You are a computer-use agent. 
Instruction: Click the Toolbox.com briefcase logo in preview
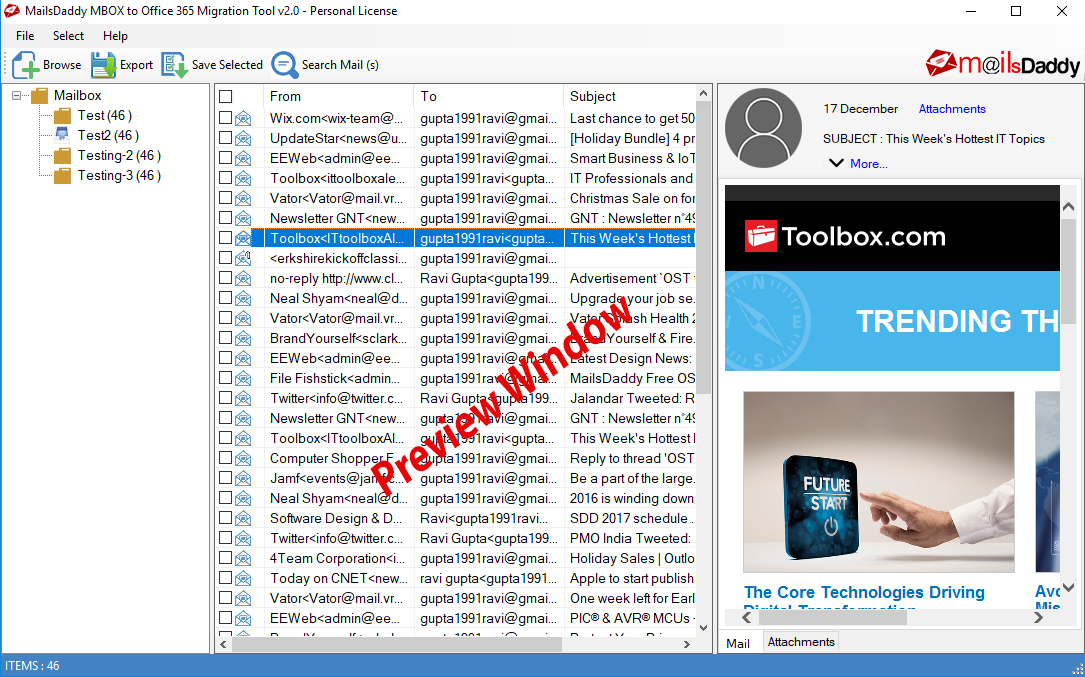click(x=761, y=237)
